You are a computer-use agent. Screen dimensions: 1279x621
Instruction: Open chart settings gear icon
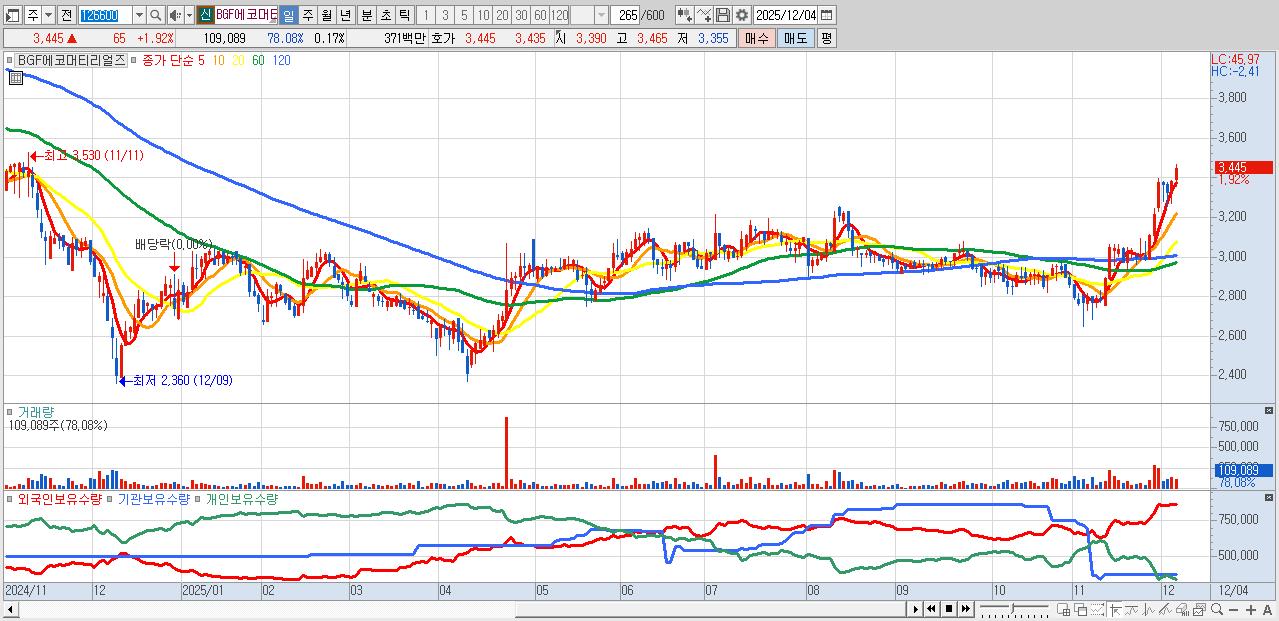coord(741,15)
